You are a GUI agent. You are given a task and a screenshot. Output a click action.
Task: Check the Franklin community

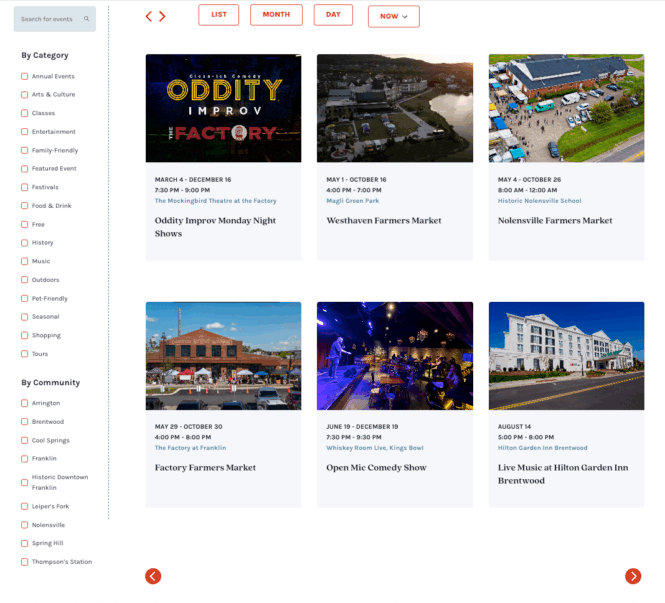(25, 459)
